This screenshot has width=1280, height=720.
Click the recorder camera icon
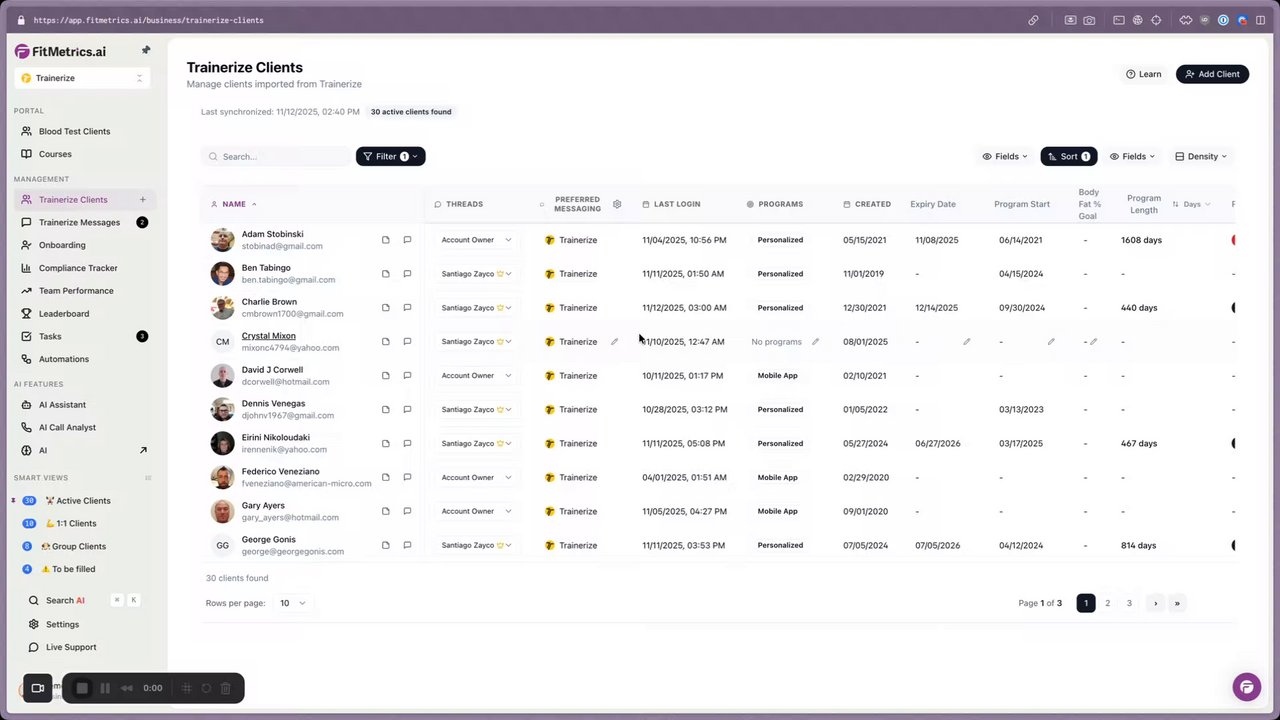37,688
